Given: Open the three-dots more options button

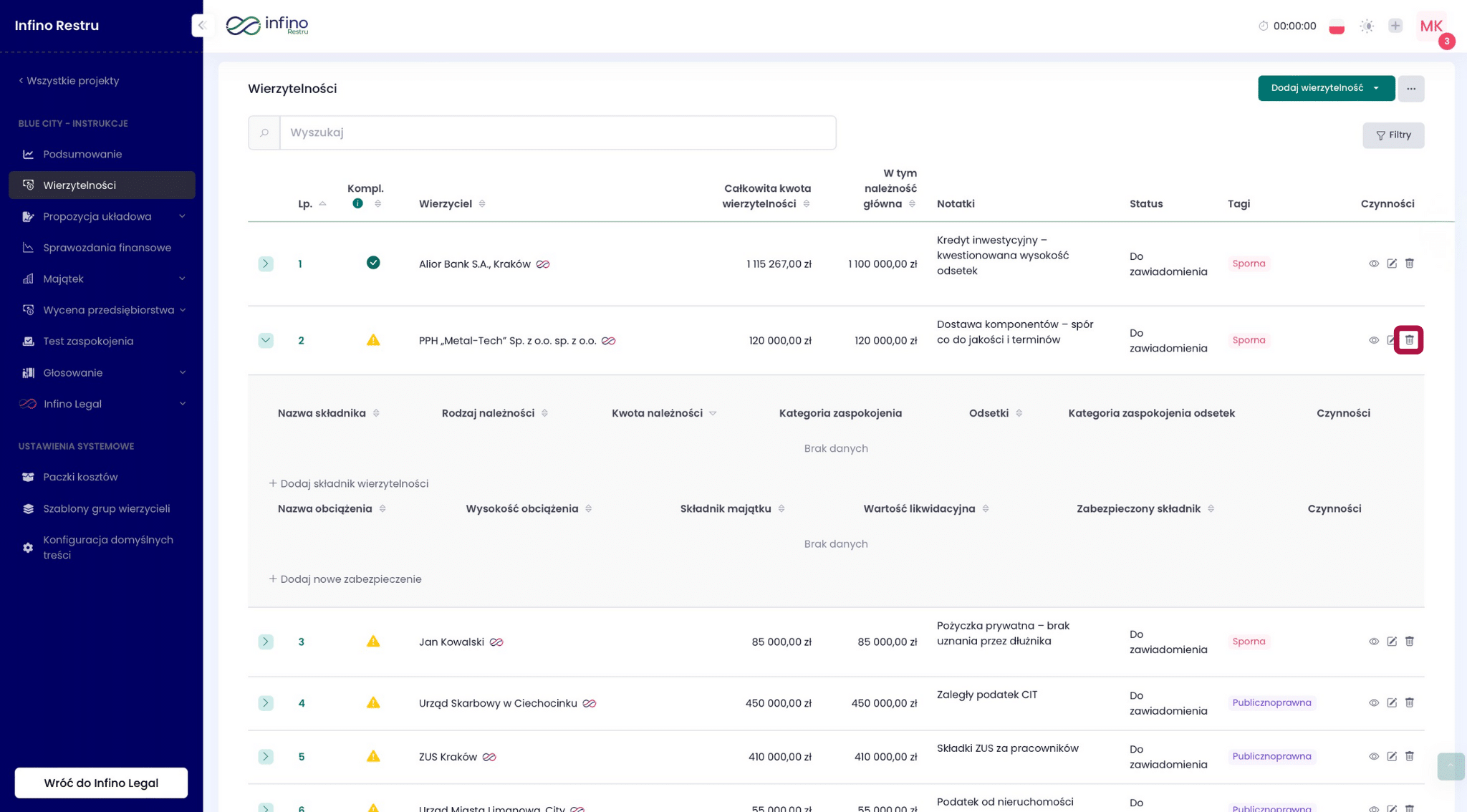Looking at the screenshot, I should point(1411,89).
